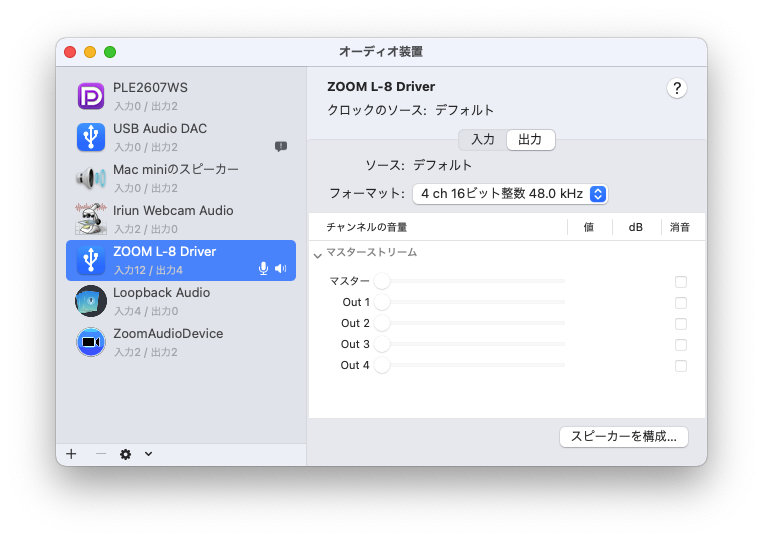This screenshot has width=763, height=540.
Task: Click the クロックのソース: デフォルト text
Action: (x=410, y=110)
